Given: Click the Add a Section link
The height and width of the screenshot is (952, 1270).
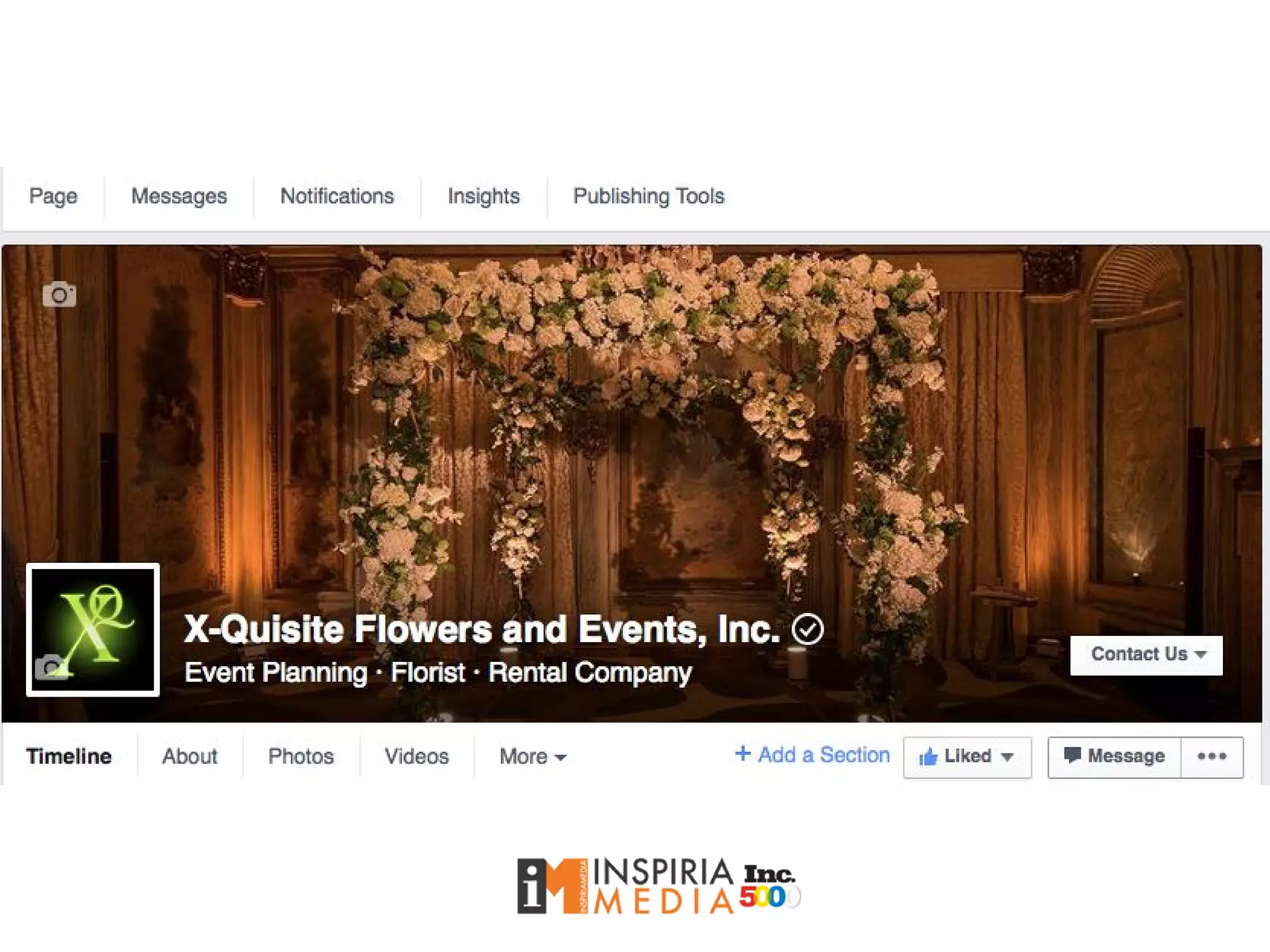Looking at the screenshot, I should click(x=812, y=755).
